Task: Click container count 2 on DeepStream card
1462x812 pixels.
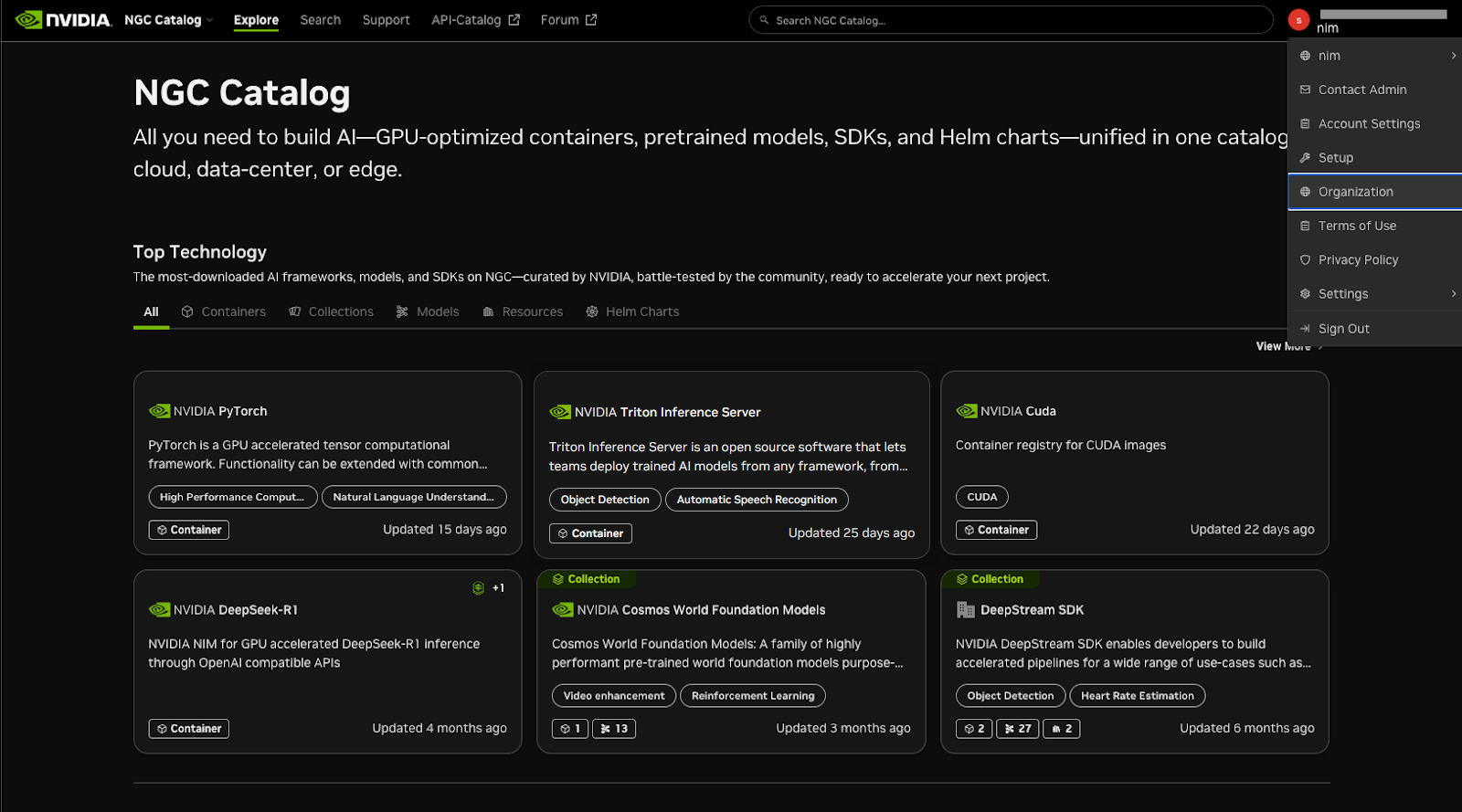Action: click(x=974, y=729)
